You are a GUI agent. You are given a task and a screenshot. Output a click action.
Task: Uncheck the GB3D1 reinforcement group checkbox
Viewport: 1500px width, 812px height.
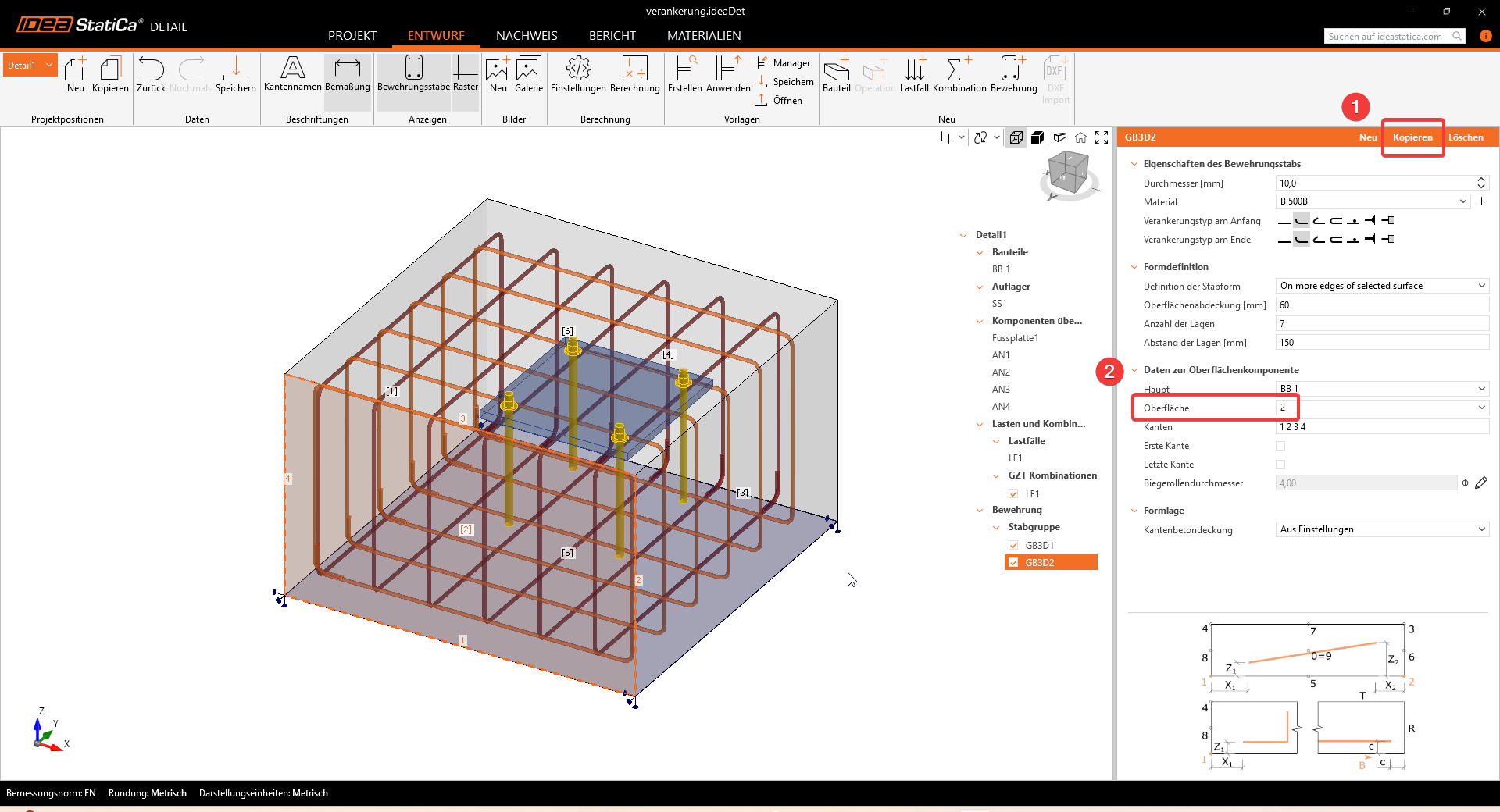tap(1013, 546)
